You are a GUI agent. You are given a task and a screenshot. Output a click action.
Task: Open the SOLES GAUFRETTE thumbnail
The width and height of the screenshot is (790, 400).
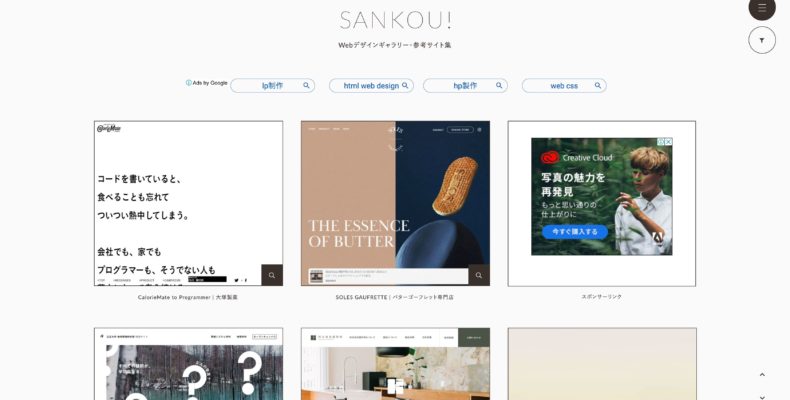point(396,204)
